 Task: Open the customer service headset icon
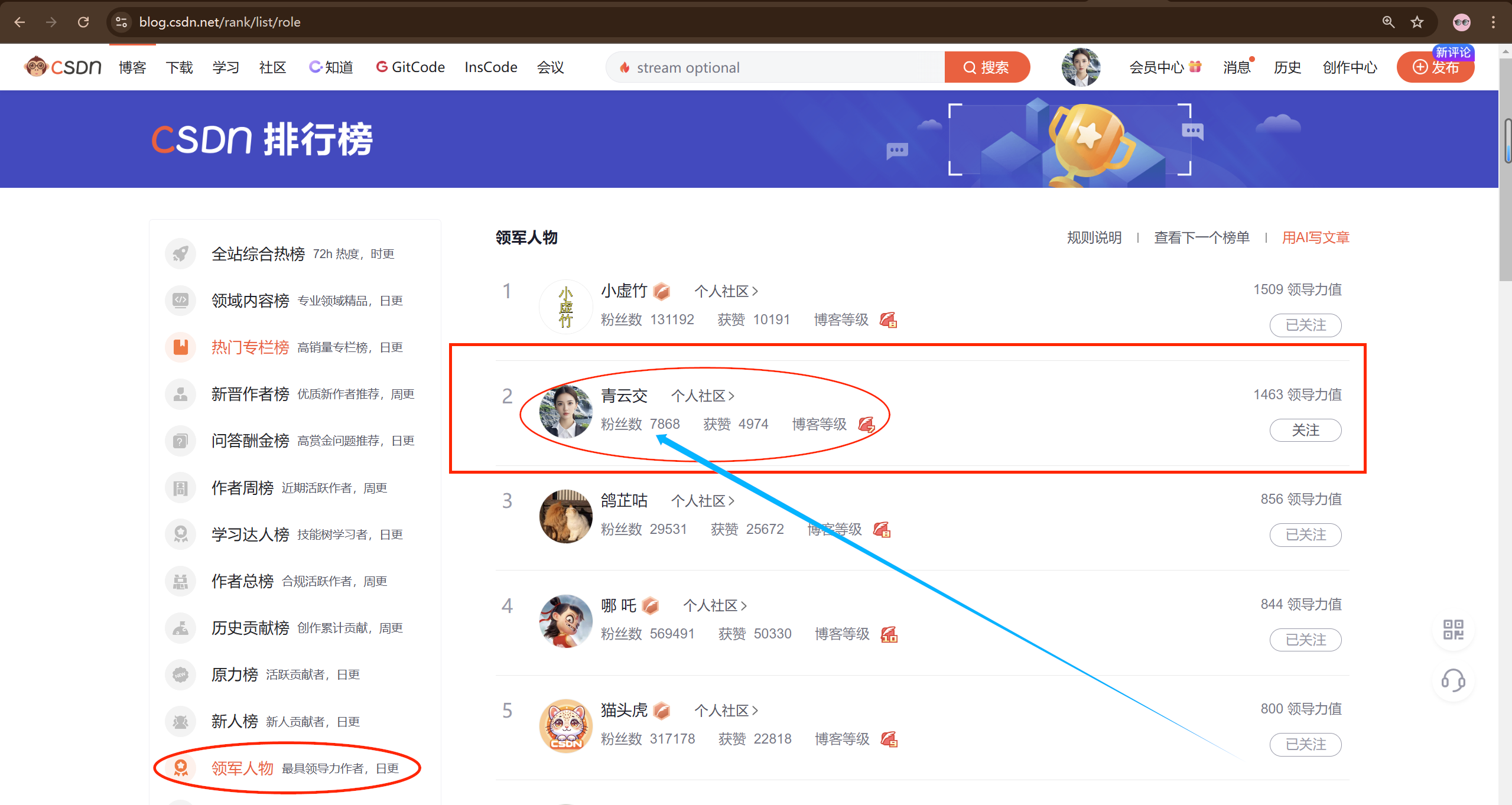point(1453,681)
